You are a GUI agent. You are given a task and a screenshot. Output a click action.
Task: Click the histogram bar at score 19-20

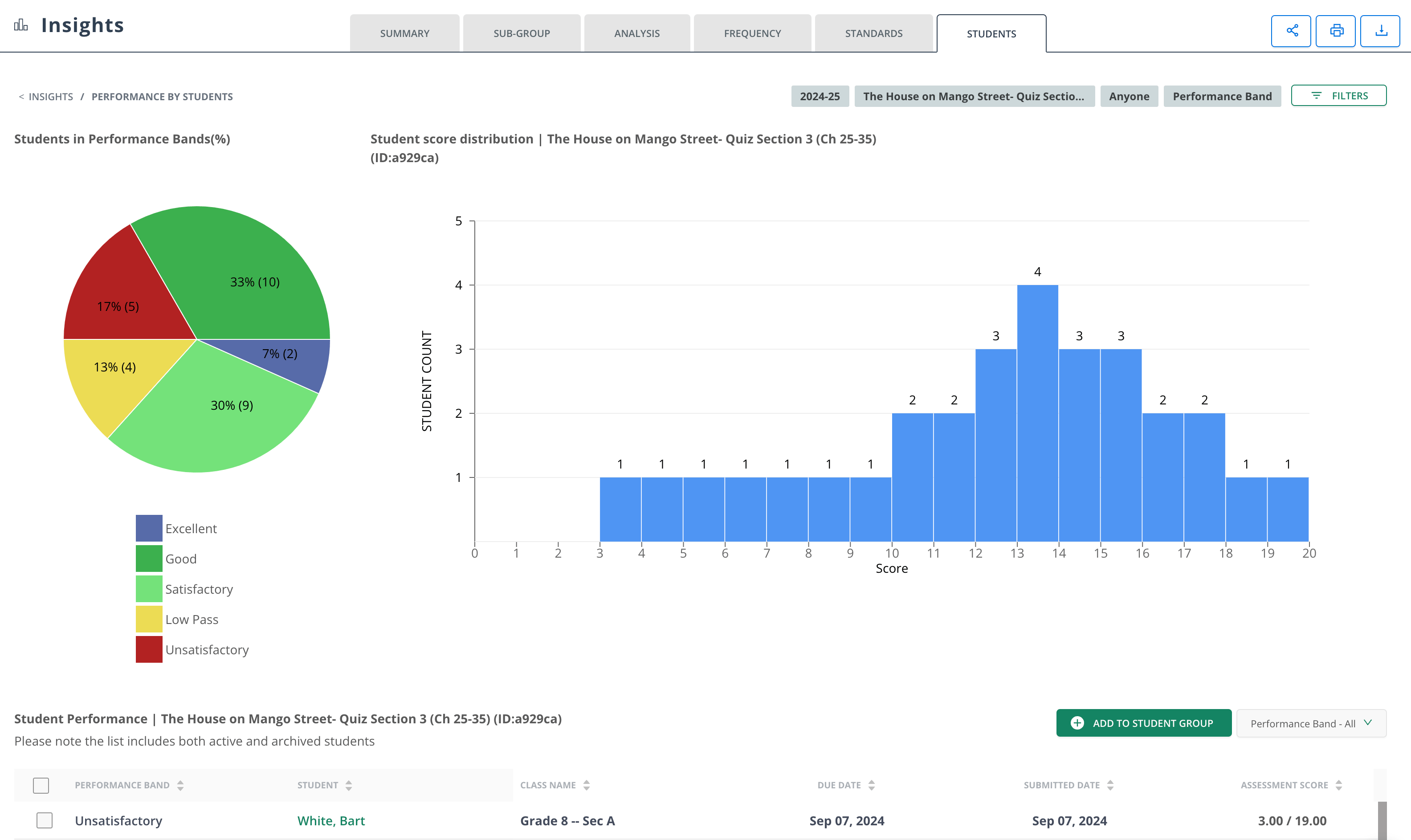click(x=1288, y=510)
